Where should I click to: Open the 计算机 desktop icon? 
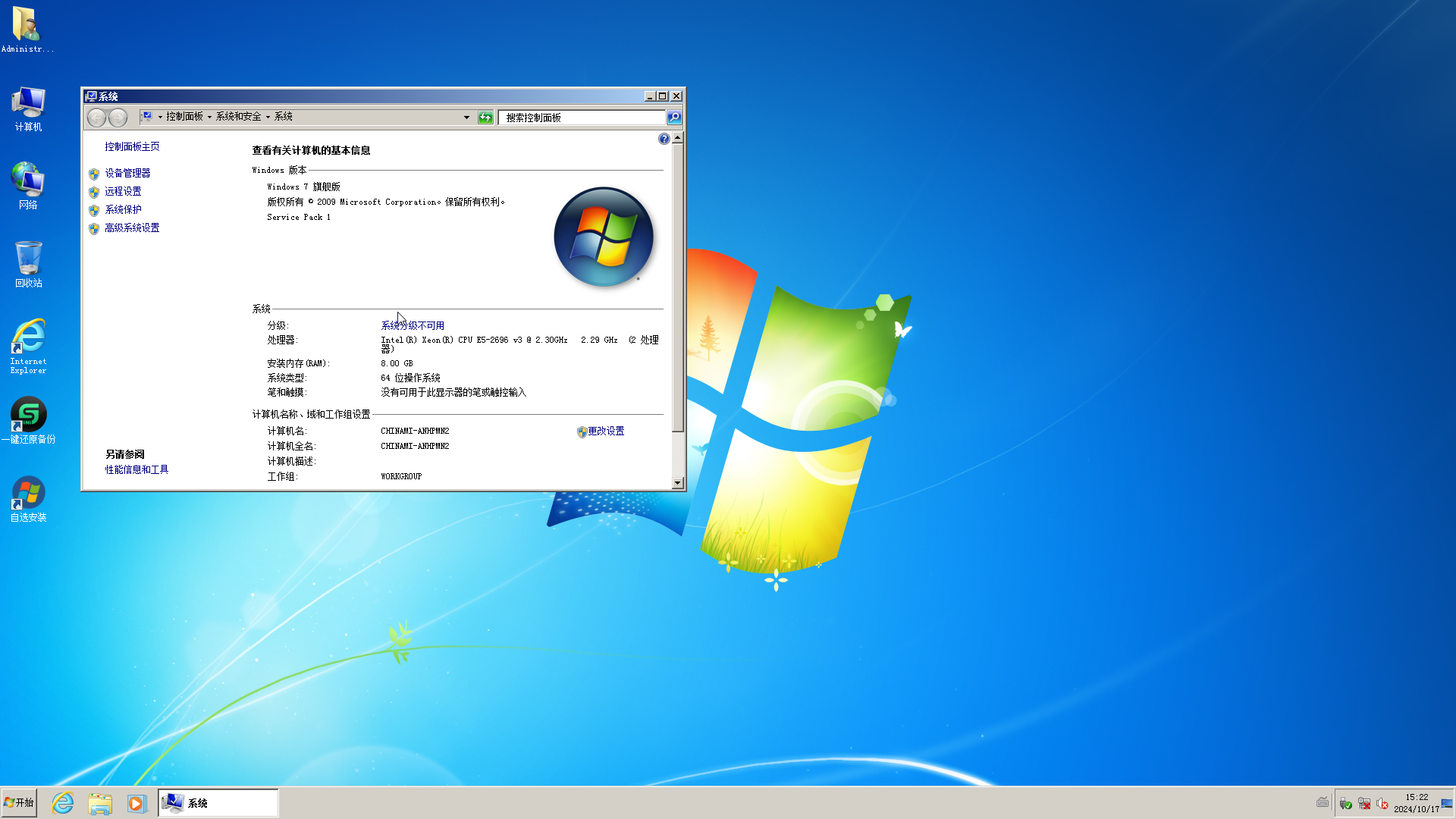coord(28,108)
